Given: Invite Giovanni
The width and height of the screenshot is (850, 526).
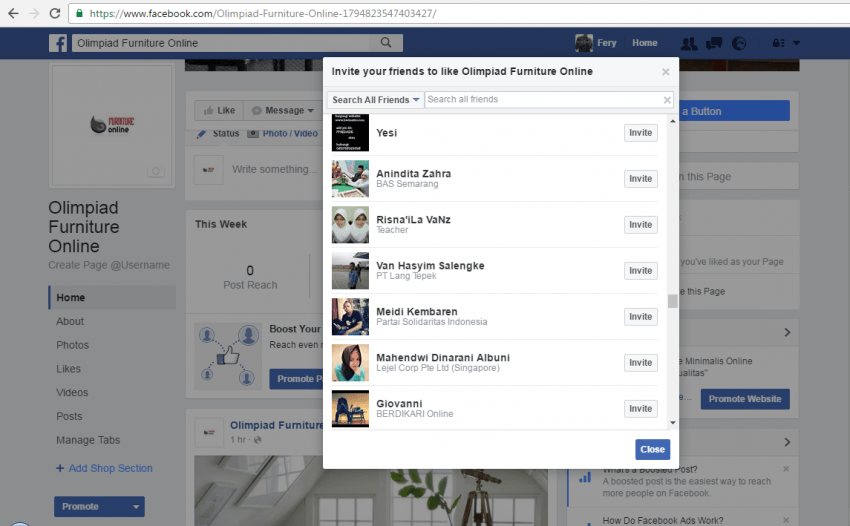Looking at the screenshot, I should click(640, 409).
